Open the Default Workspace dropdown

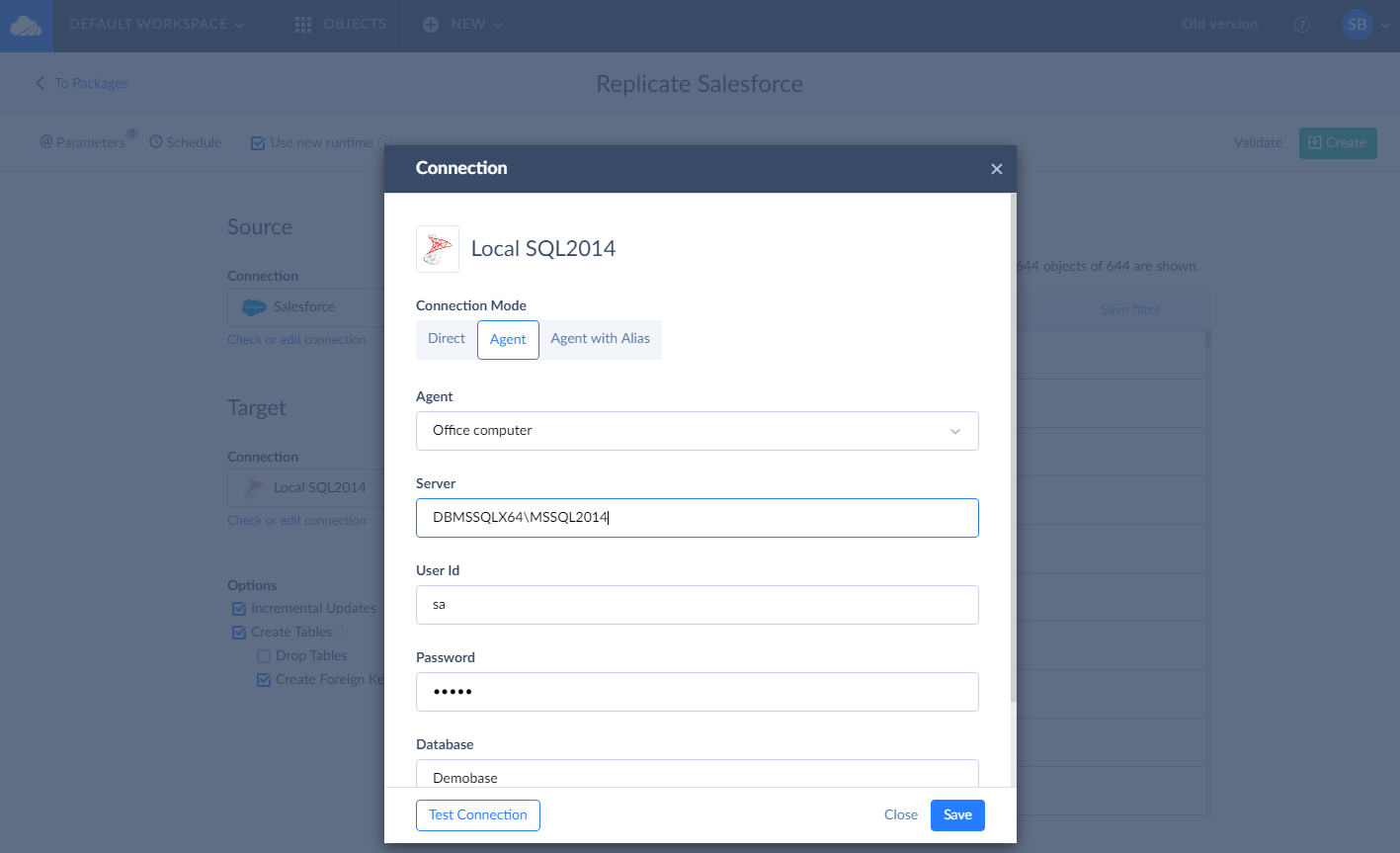point(156,24)
